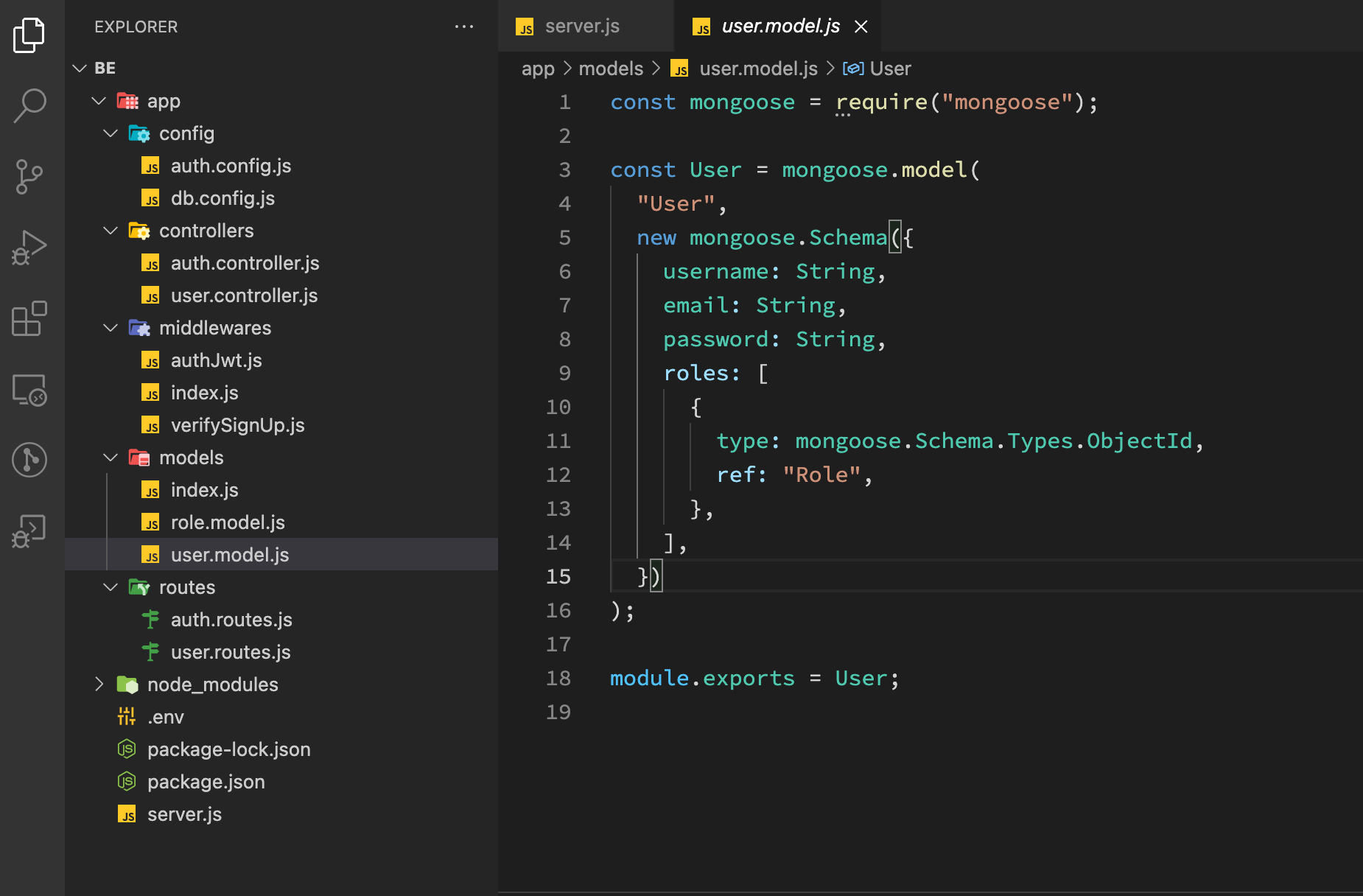Switch to the server.js tab
Screen dimensions: 1363x896
[581, 27]
